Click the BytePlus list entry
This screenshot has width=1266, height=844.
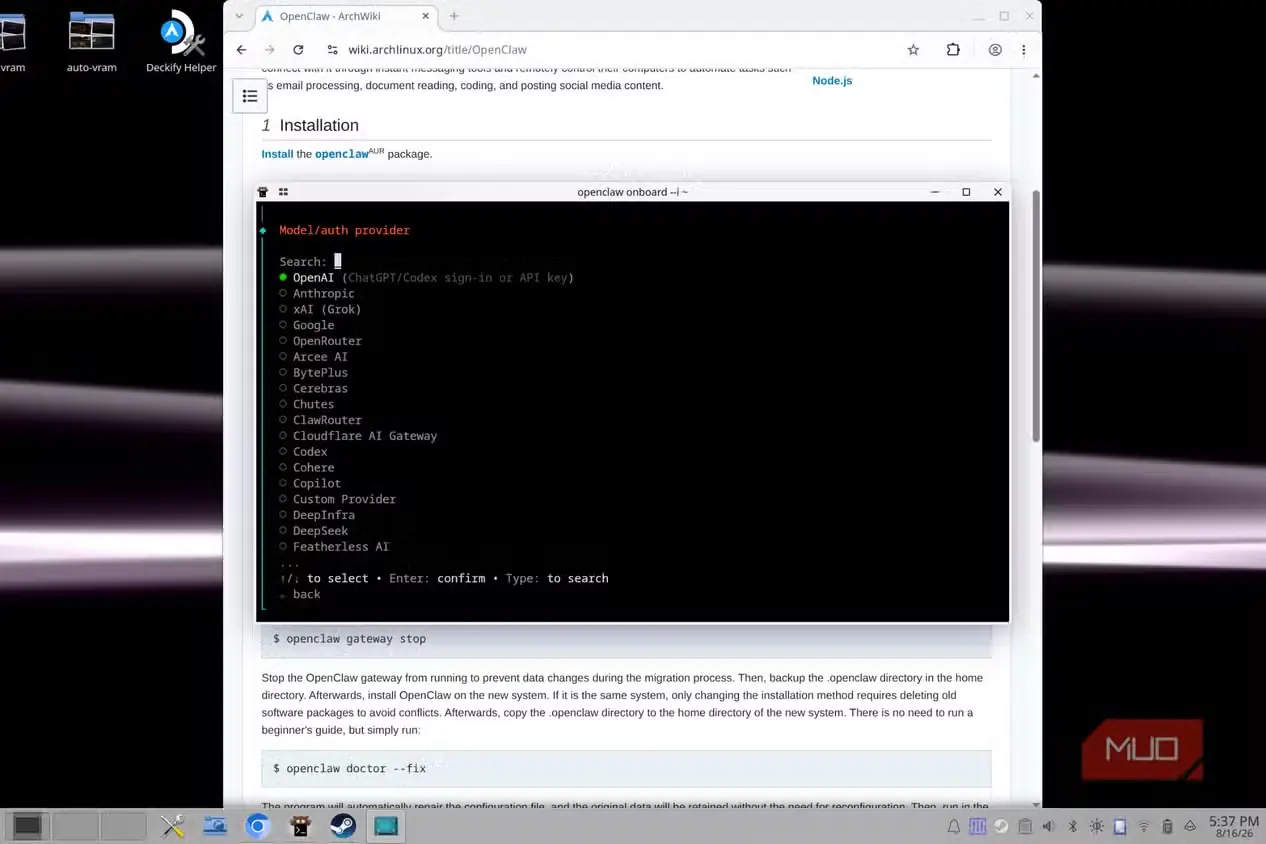point(313,372)
